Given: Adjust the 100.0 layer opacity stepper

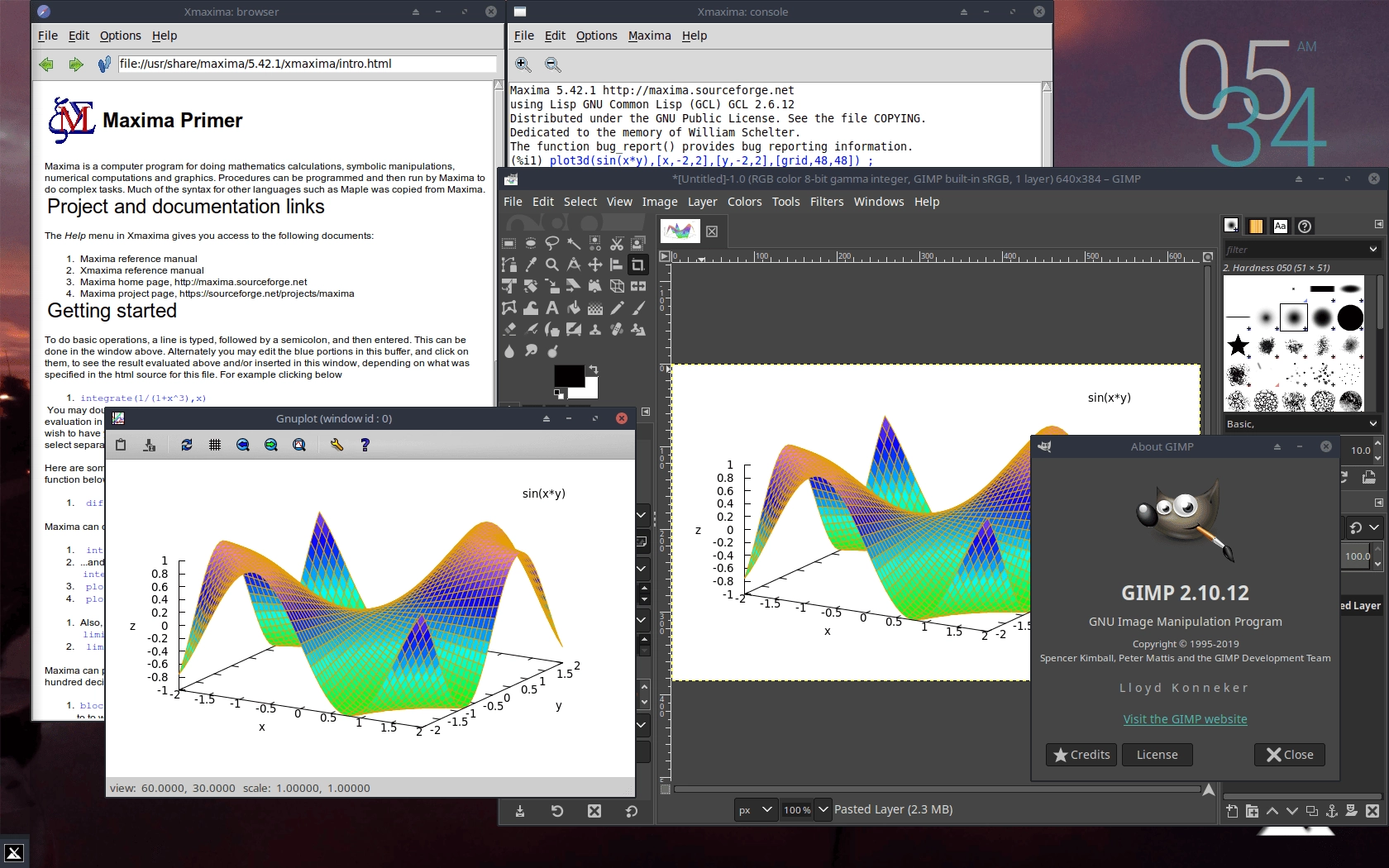Looking at the screenshot, I should click(x=1378, y=556).
